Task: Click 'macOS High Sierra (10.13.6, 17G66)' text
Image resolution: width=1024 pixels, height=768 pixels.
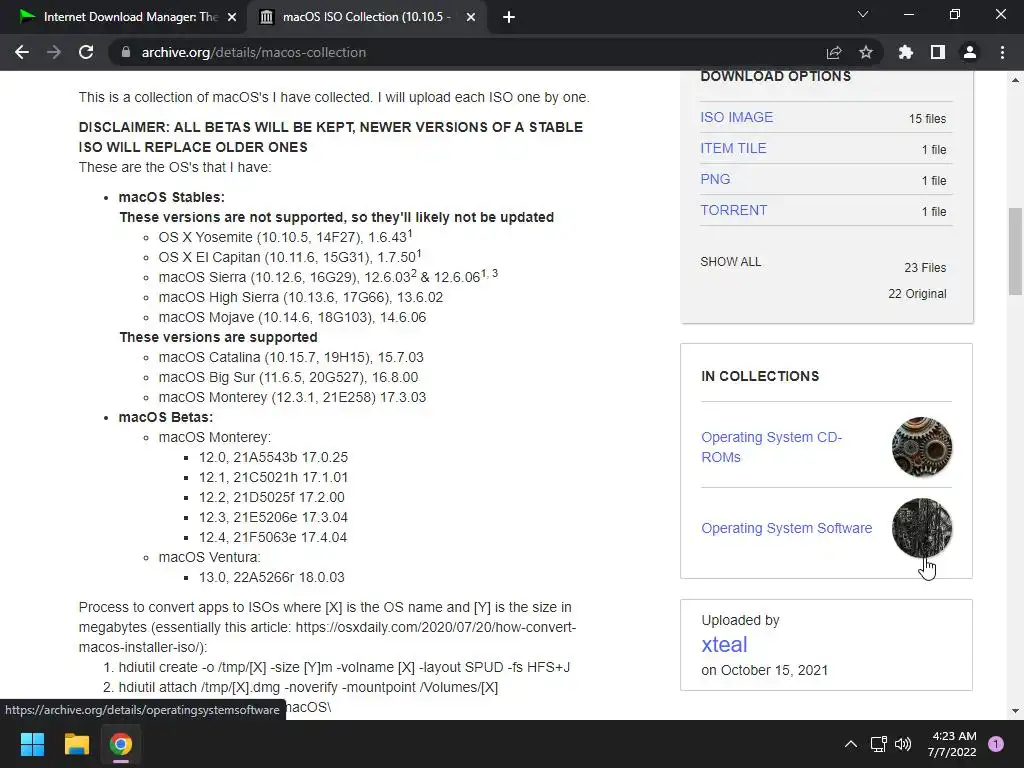Action: point(275,297)
